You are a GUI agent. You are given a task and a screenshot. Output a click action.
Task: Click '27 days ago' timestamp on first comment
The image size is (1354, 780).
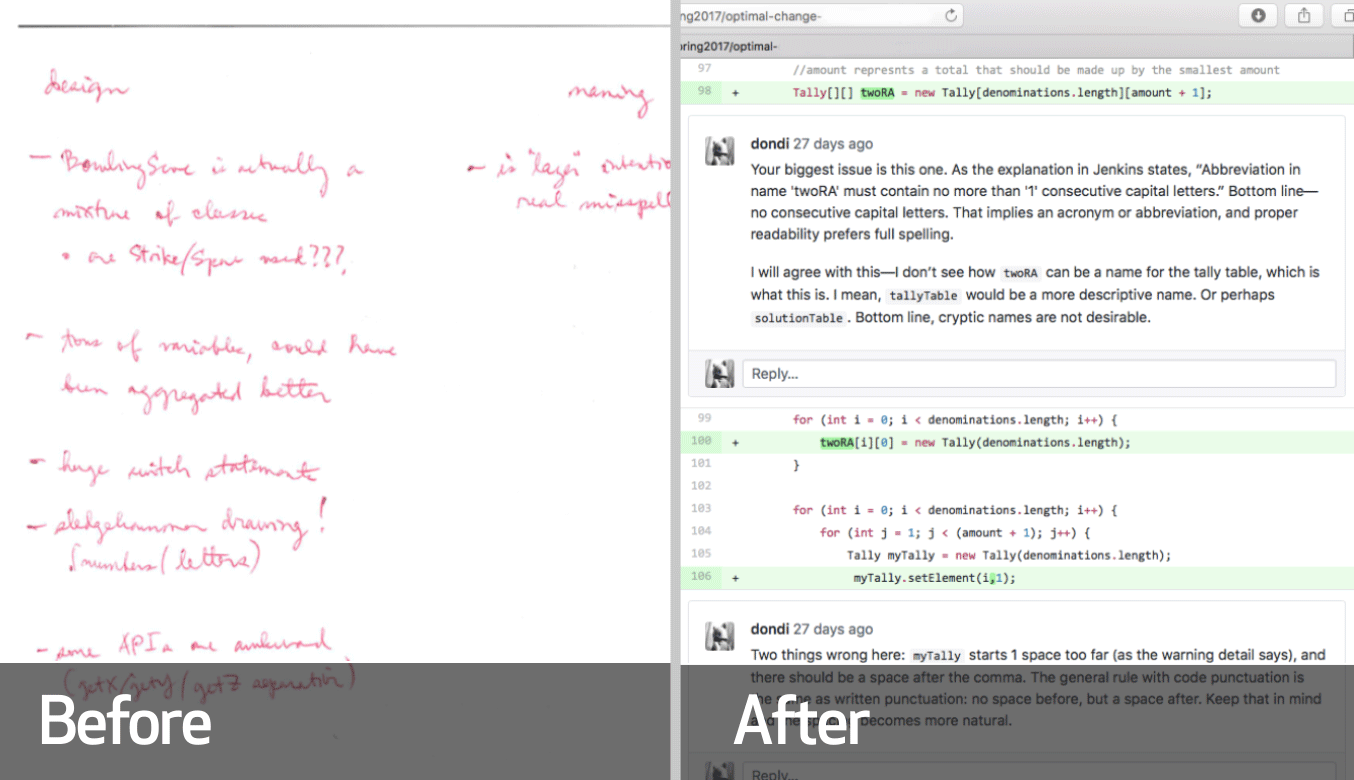pos(833,143)
